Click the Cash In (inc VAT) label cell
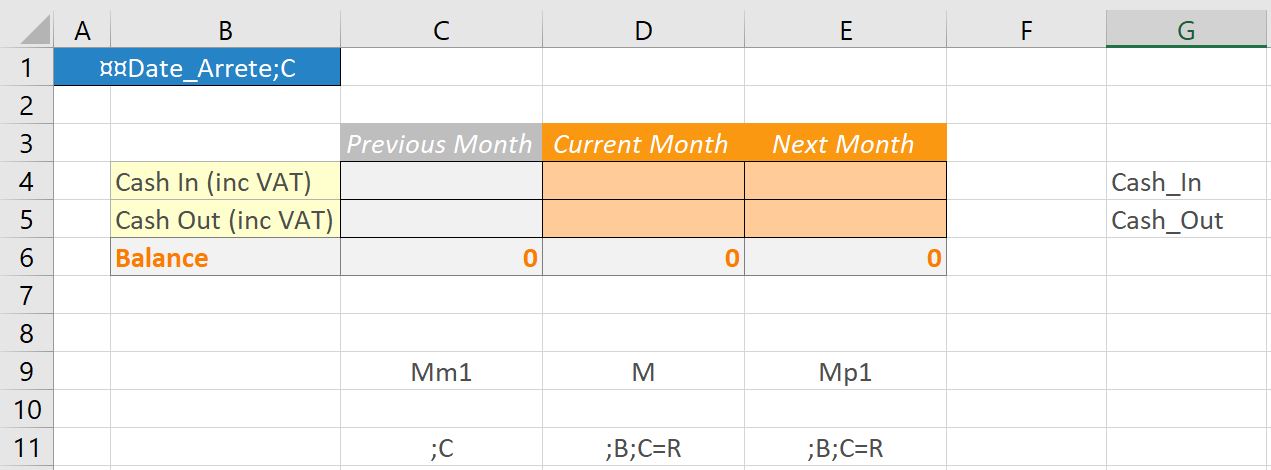Screen dimensions: 1271x470 [226, 181]
